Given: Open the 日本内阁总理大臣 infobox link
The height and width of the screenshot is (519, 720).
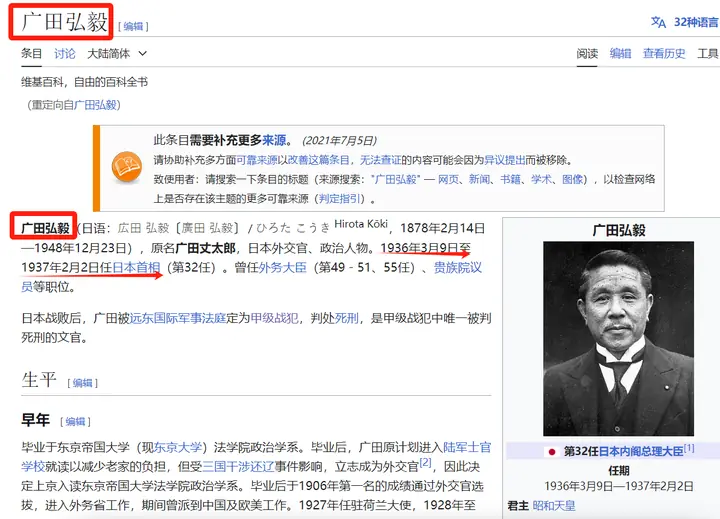Looking at the screenshot, I should coord(641,452).
